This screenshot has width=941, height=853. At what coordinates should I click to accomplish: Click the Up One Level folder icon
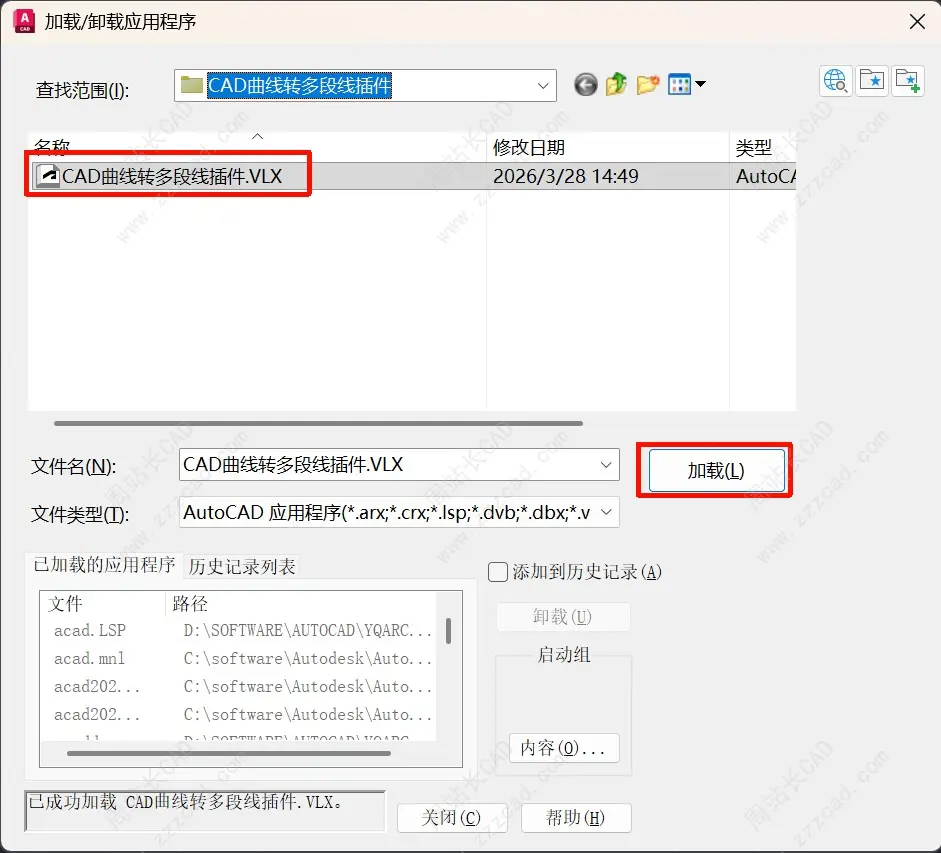coord(616,84)
